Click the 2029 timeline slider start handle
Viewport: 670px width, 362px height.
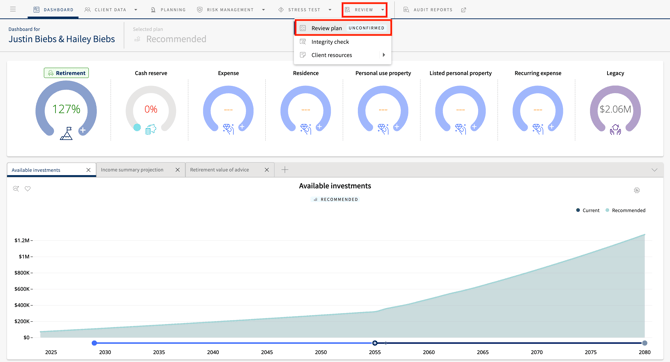(94, 343)
